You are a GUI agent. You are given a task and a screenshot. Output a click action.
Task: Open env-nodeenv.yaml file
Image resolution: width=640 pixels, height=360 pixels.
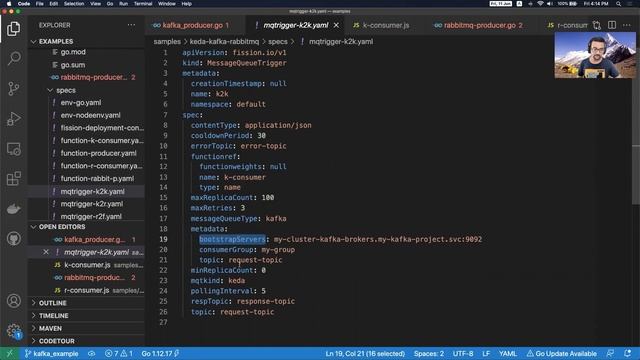click(91, 116)
